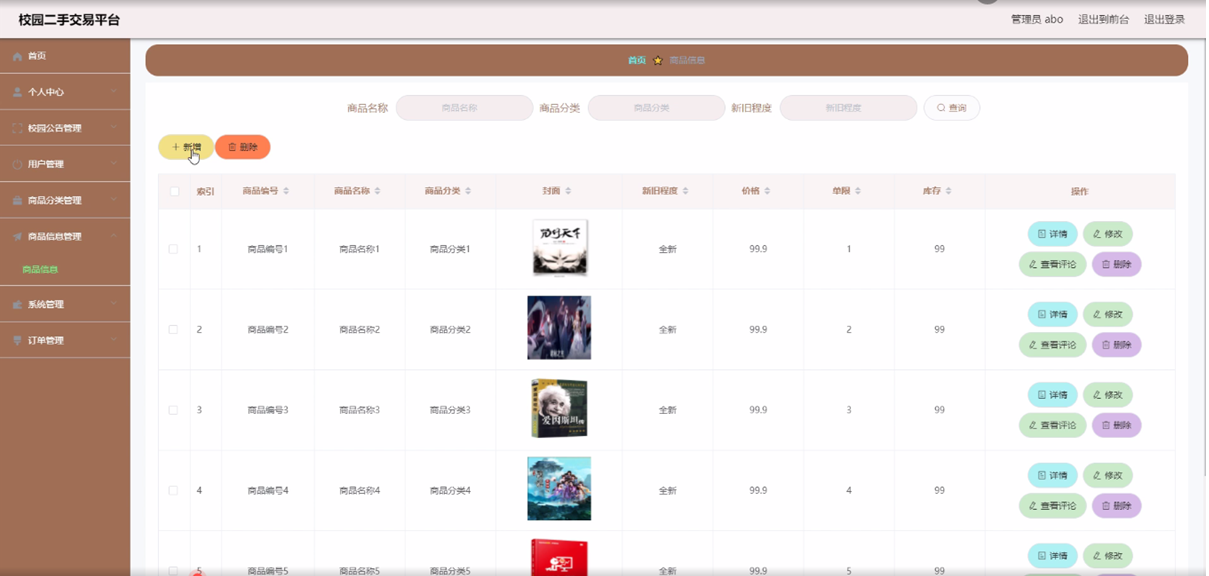Click the briefcase icon beside 商品分类管理

(17, 201)
